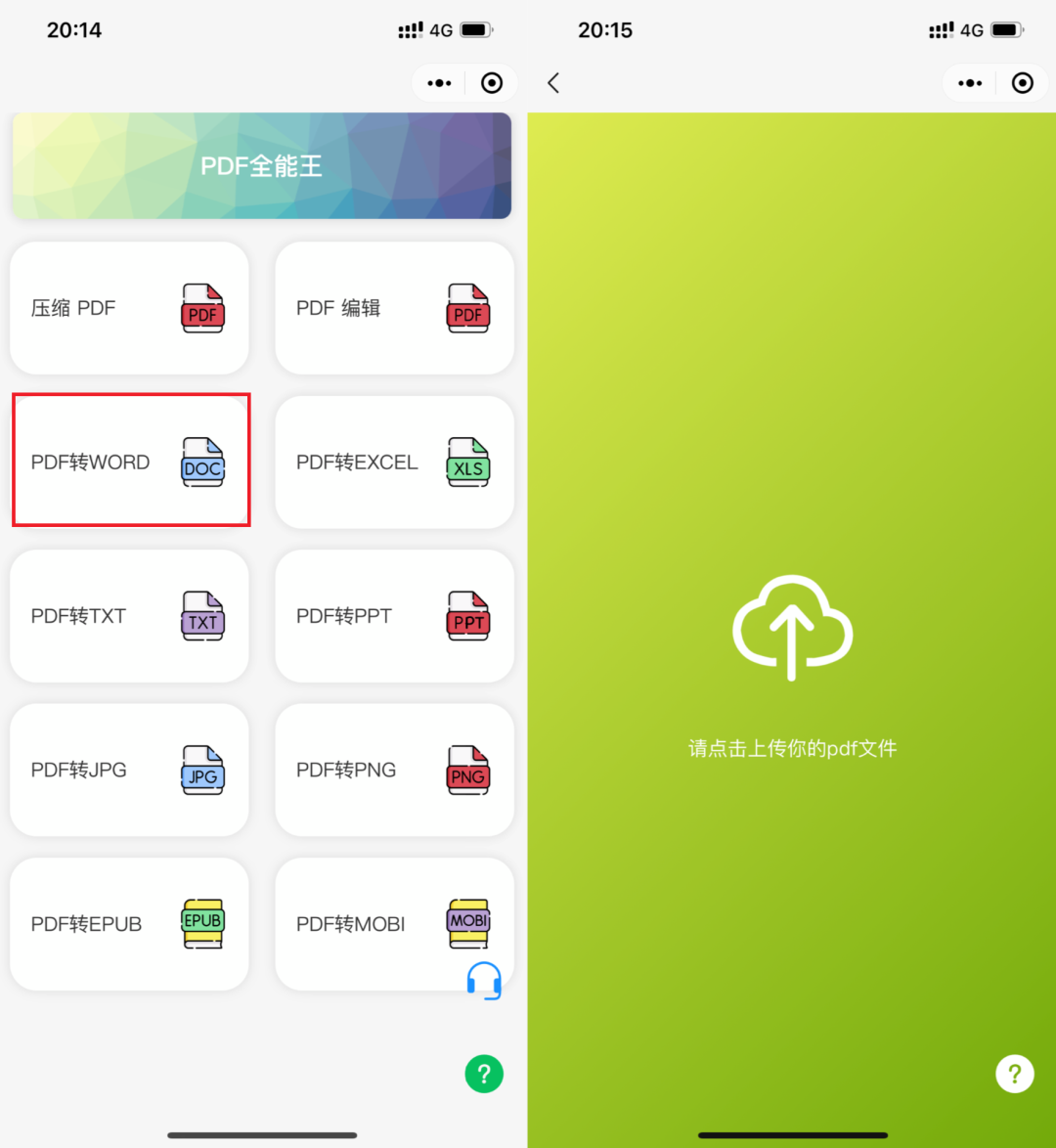Close mini program via target icon on upload screen
Screen dimensions: 1056x1148
(x=1023, y=83)
